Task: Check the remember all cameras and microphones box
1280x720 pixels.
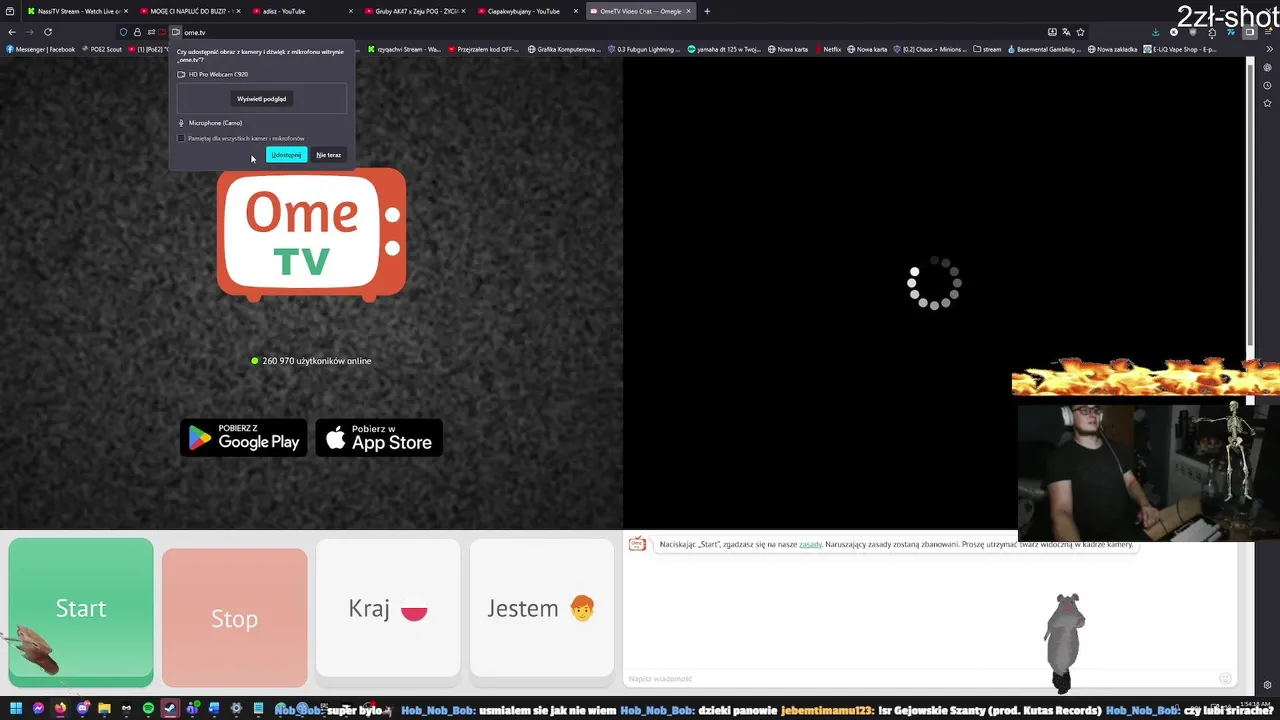Action: [x=181, y=138]
